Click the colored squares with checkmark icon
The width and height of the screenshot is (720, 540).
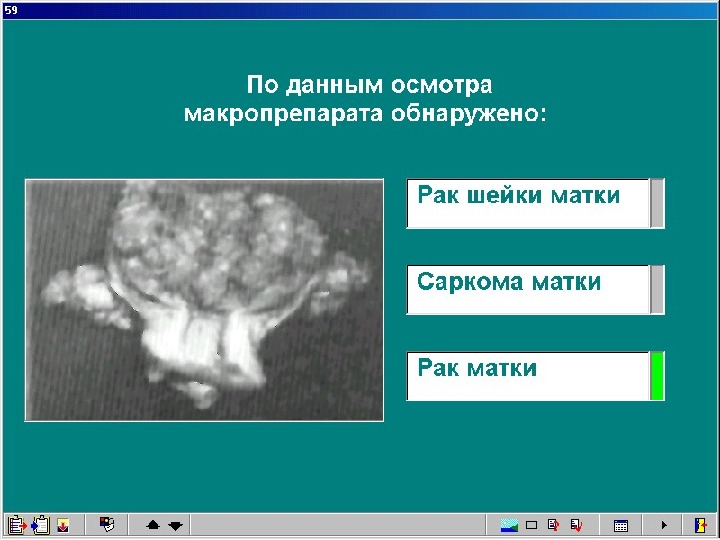tap(107, 524)
